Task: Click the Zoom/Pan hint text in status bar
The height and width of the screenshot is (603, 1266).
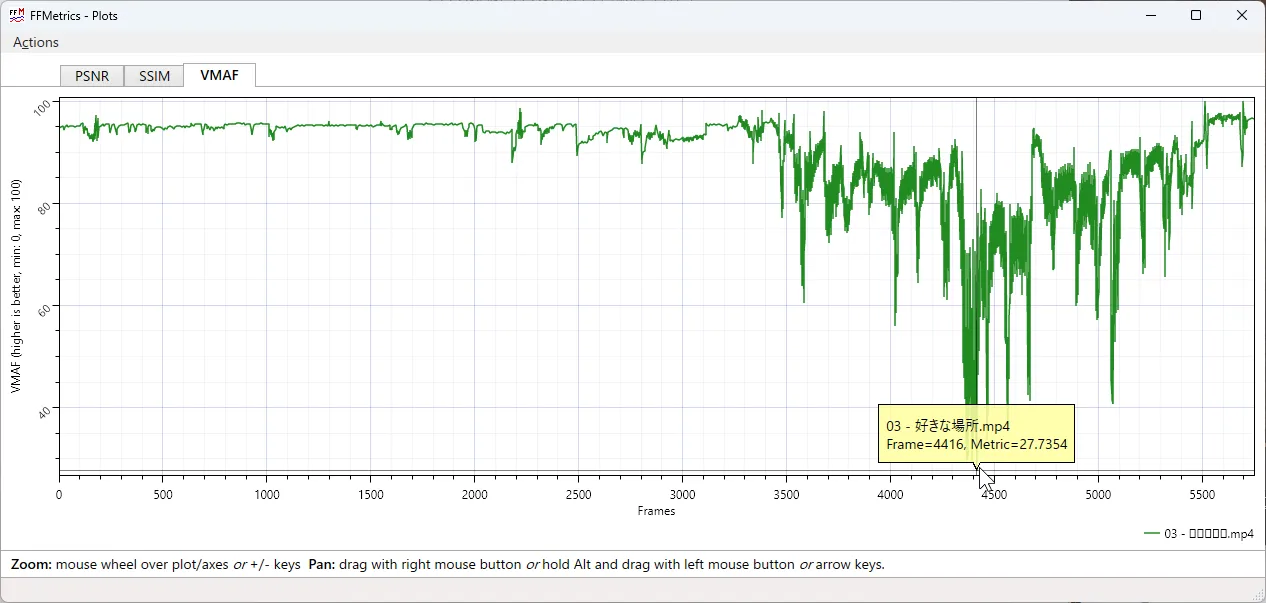Action: coord(447,564)
